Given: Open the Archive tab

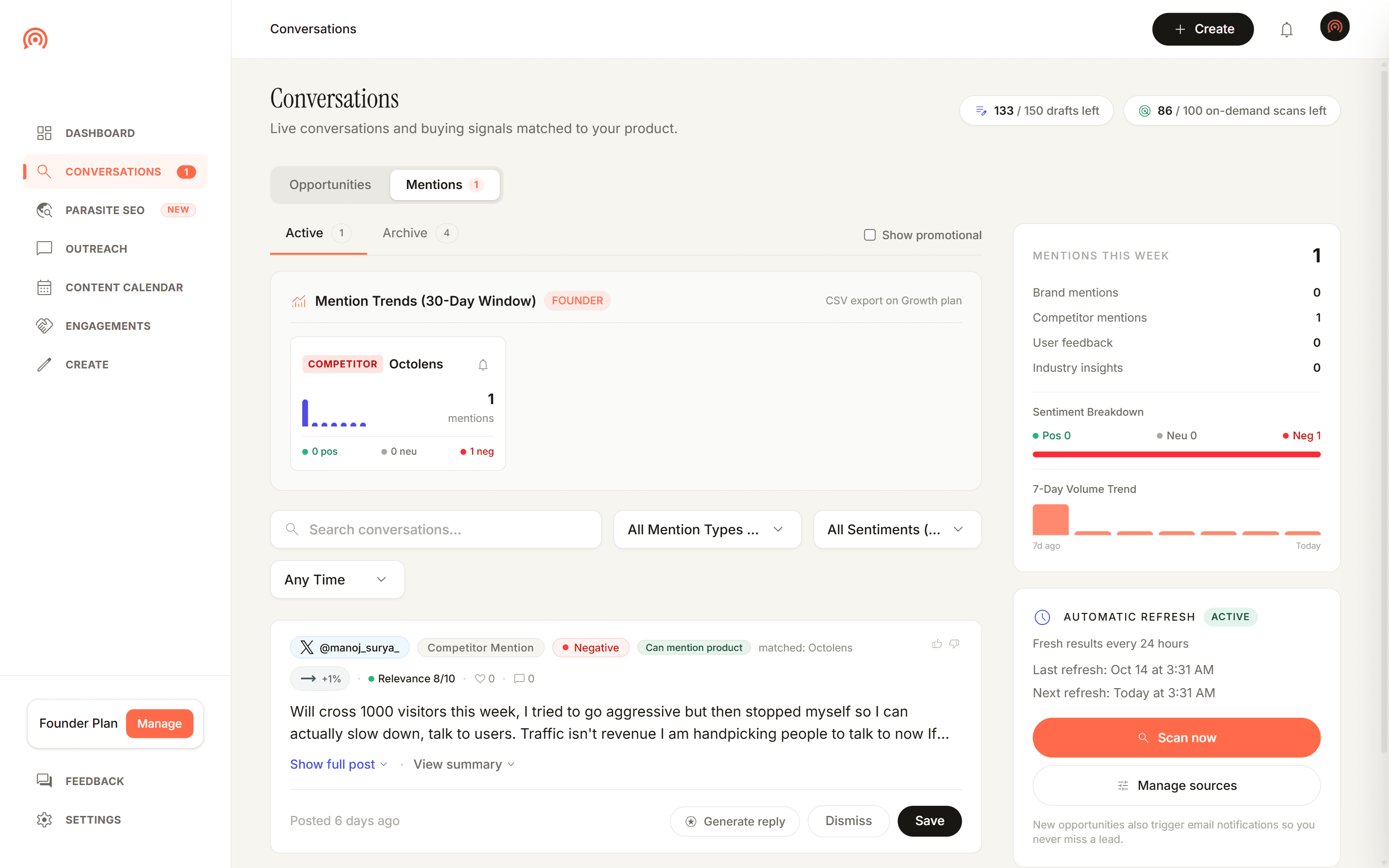Looking at the screenshot, I should 420,233.
